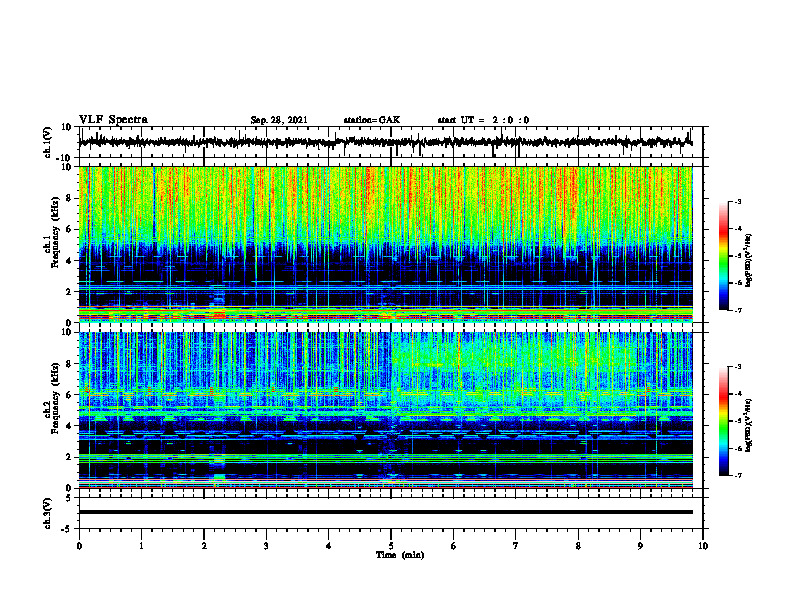This screenshot has width=792, height=612.
Task: Click the ch.1 spectrogram color scale bar
Action: click(x=723, y=256)
